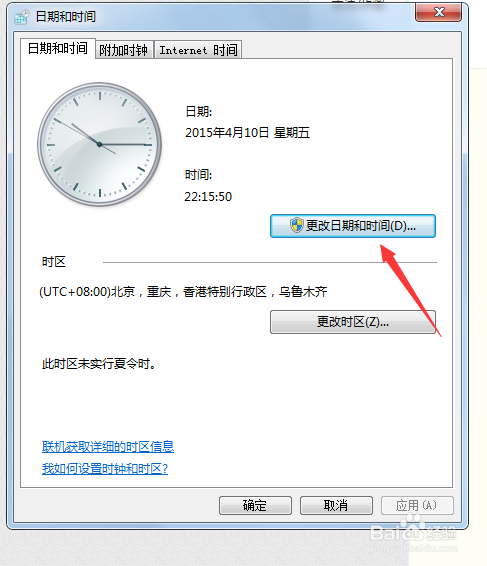
Task: Click the UAC shield icon on change date button
Action: click(297, 225)
